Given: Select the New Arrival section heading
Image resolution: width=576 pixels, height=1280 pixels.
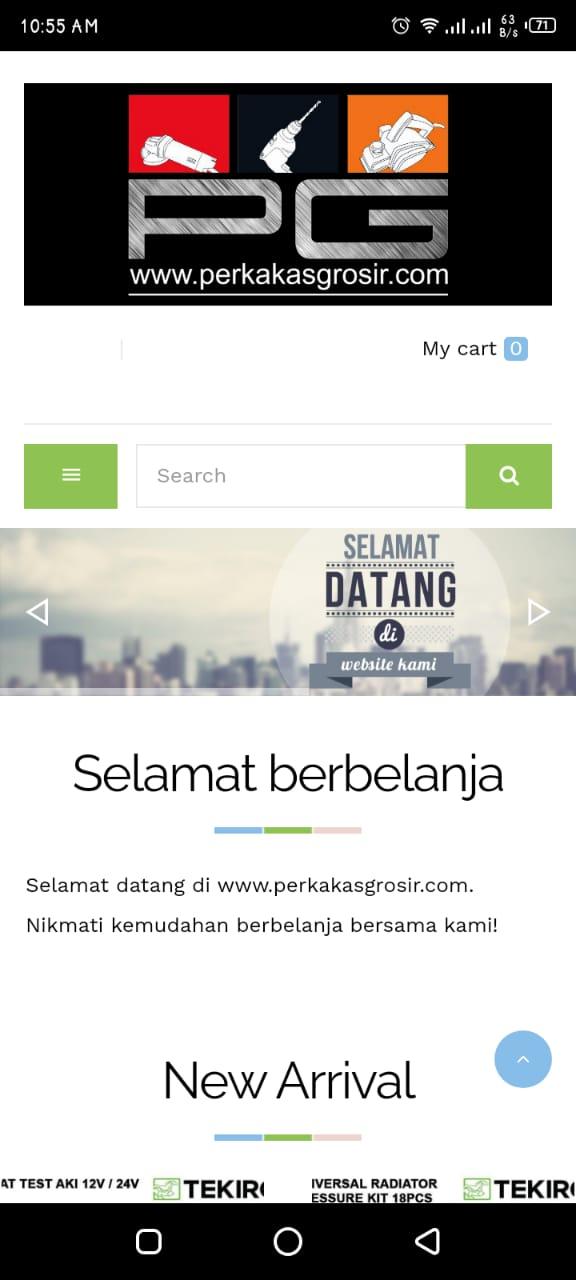Looking at the screenshot, I should 289,1080.
